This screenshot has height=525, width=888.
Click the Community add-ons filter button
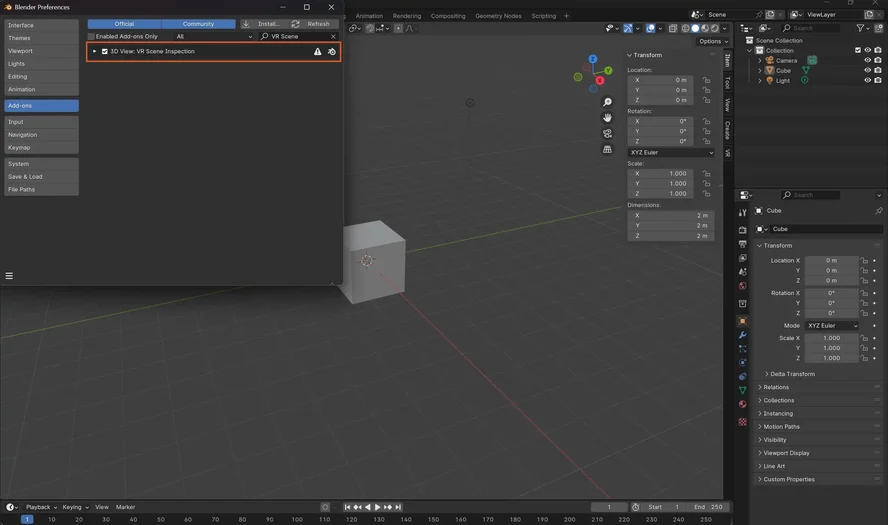coord(198,24)
